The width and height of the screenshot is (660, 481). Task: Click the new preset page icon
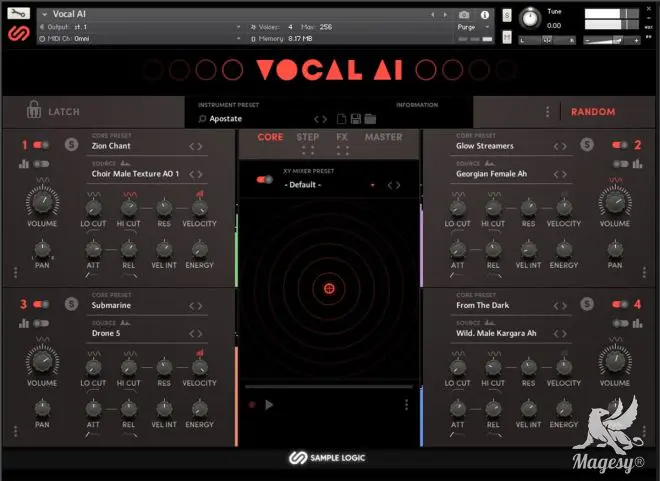click(x=341, y=119)
